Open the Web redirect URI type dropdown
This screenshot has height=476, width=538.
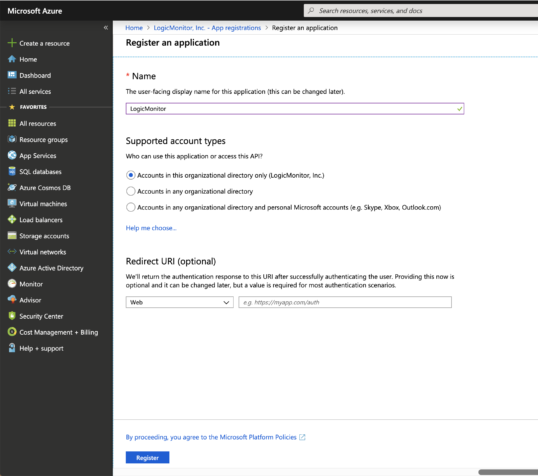point(179,302)
